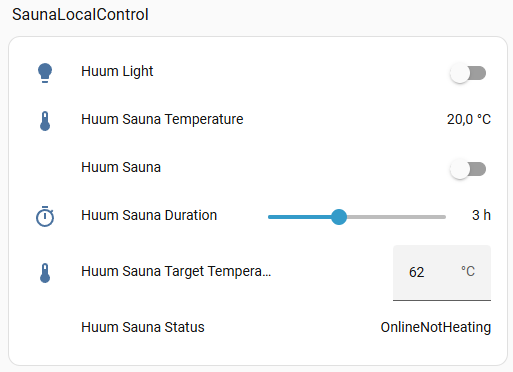Open Huum Sauna Status entity info
The width and height of the screenshot is (513, 372).
coord(143,327)
